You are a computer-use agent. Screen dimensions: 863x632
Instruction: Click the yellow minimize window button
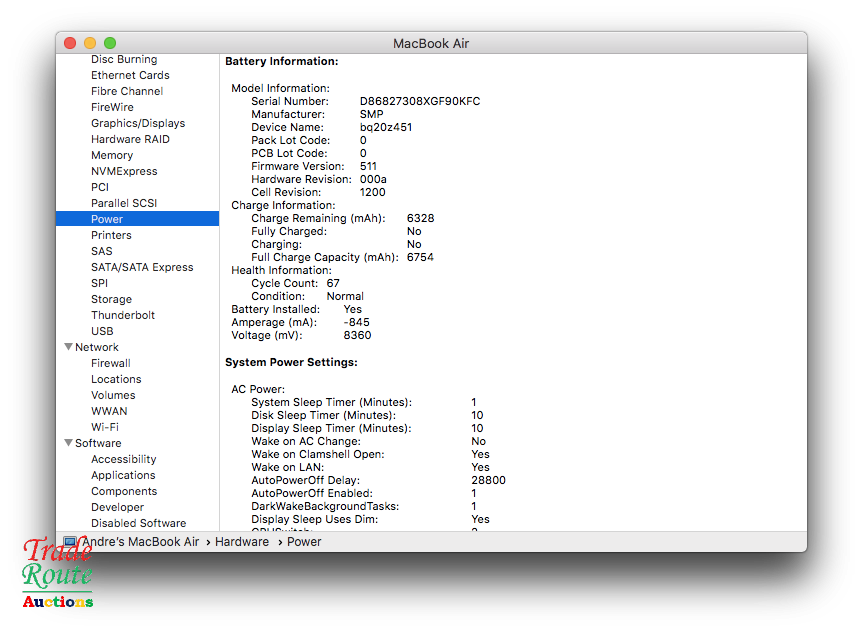pos(90,43)
